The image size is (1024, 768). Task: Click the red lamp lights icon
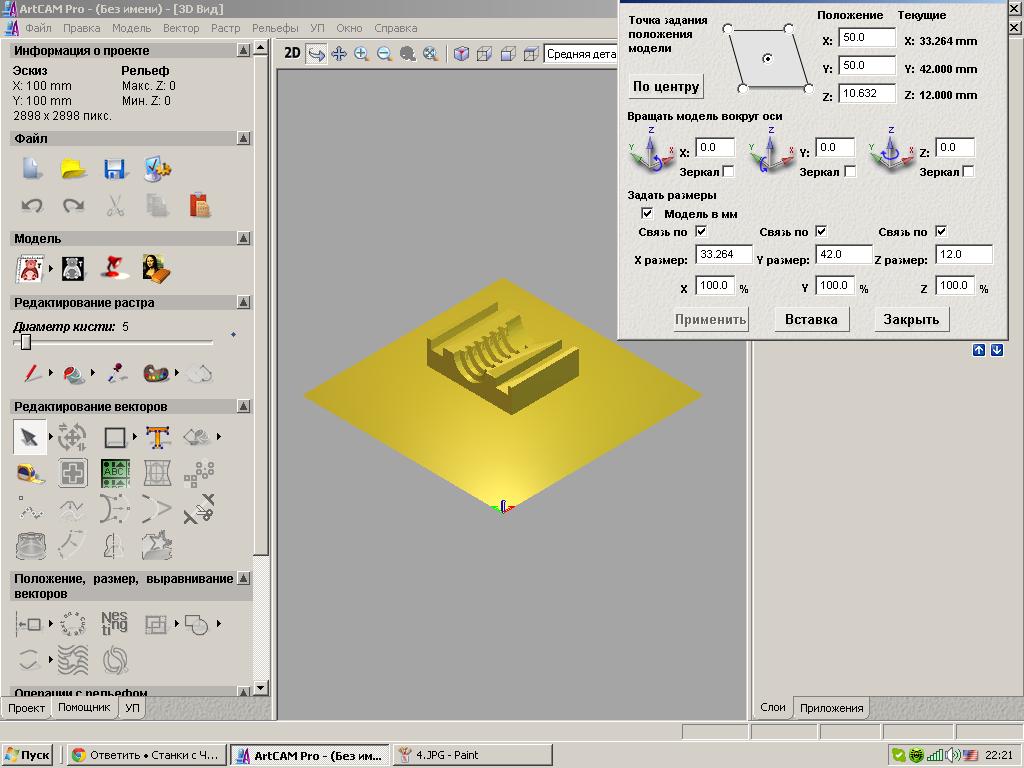[x=114, y=268]
